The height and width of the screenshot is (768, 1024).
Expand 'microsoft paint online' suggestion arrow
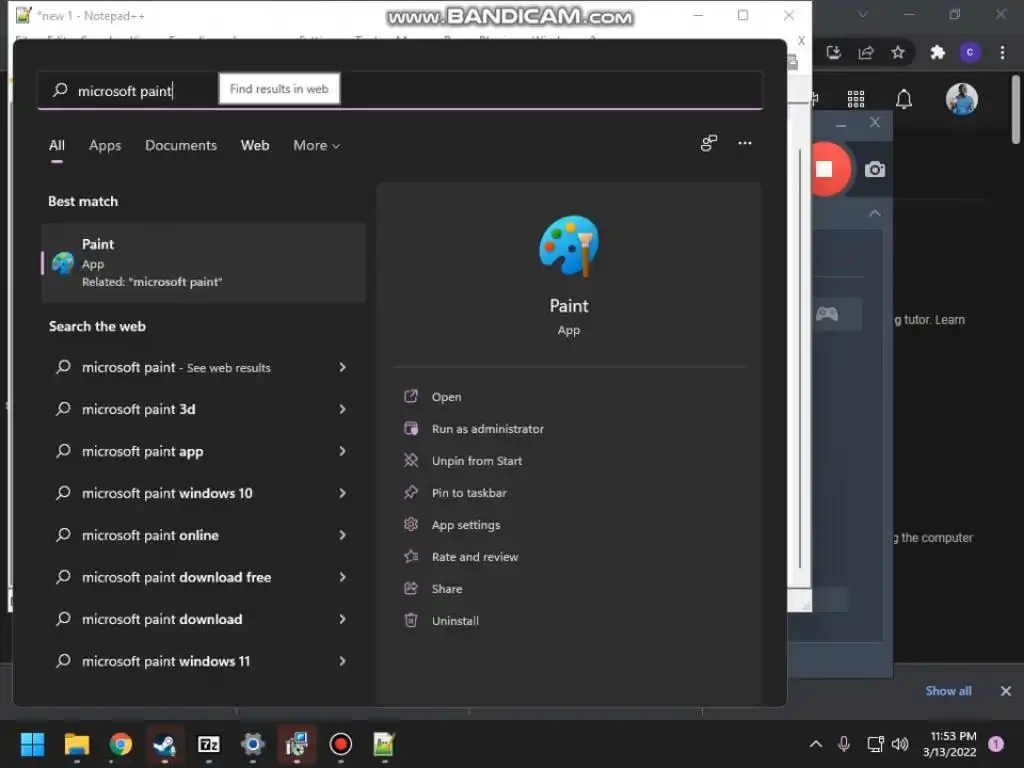point(342,536)
